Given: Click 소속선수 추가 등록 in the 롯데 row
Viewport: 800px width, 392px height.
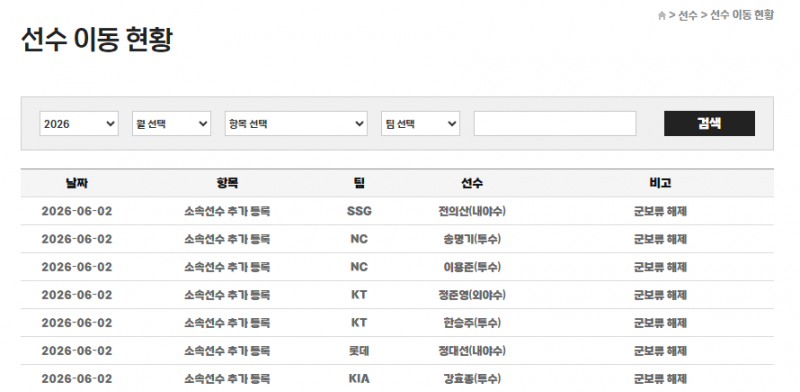Looking at the screenshot, I should [227, 351].
